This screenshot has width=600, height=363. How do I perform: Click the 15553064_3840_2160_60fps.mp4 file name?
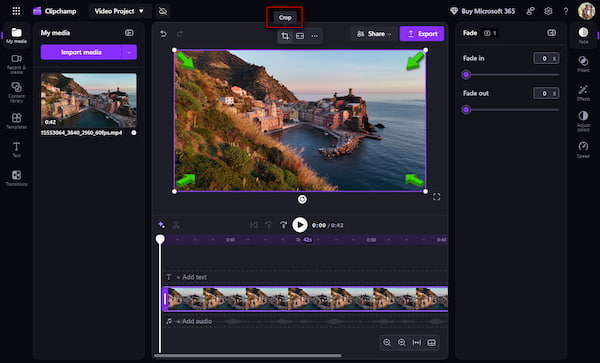pyautogui.click(x=82, y=133)
